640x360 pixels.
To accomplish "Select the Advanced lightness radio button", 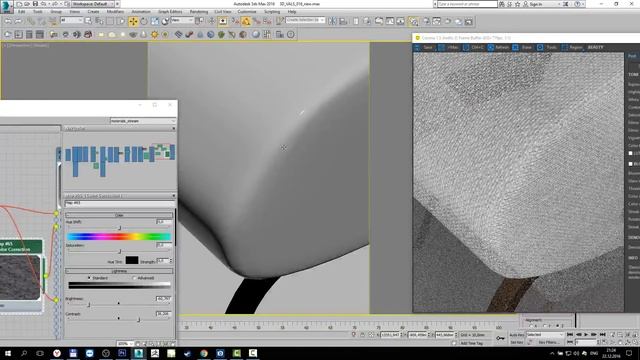I will click(134, 278).
